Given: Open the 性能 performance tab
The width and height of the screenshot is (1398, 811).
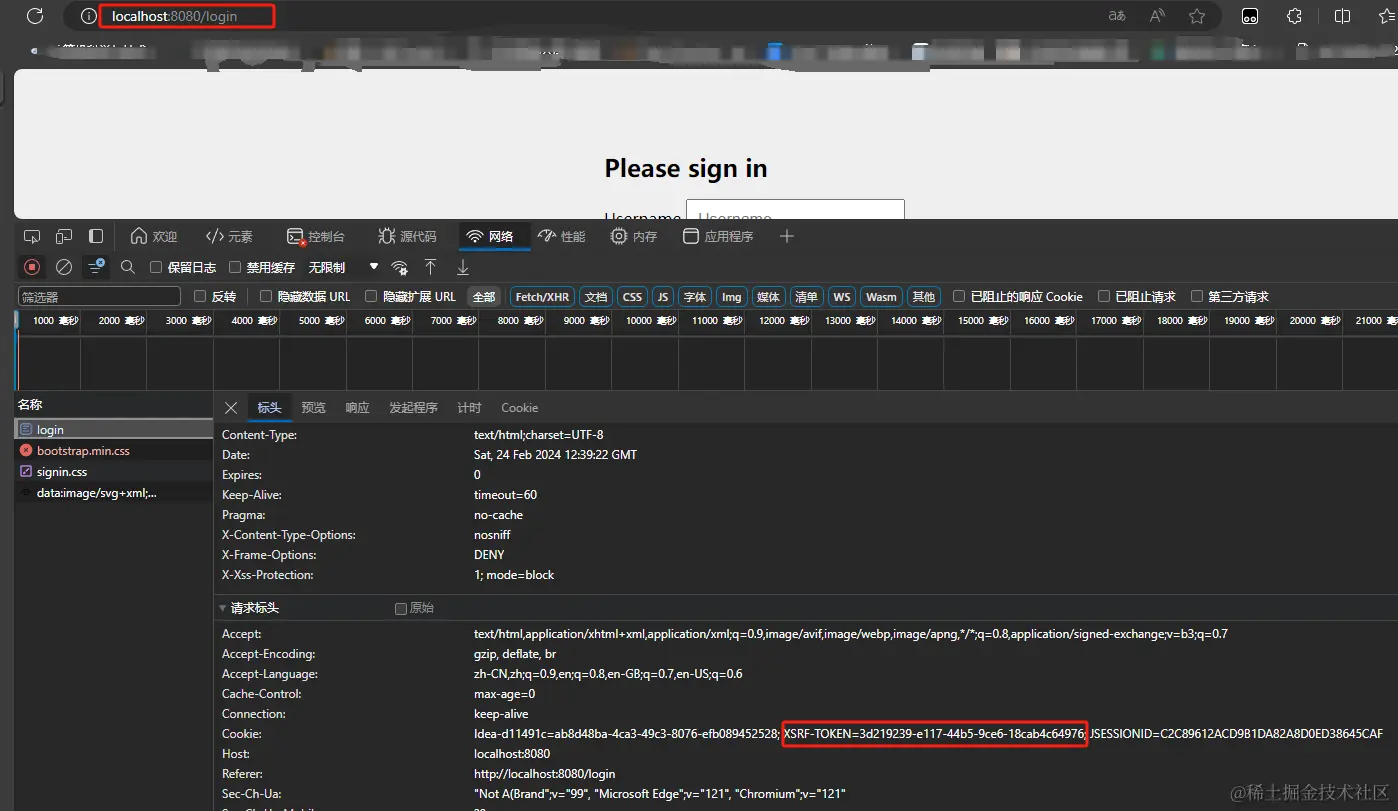Looking at the screenshot, I should click(x=562, y=237).
